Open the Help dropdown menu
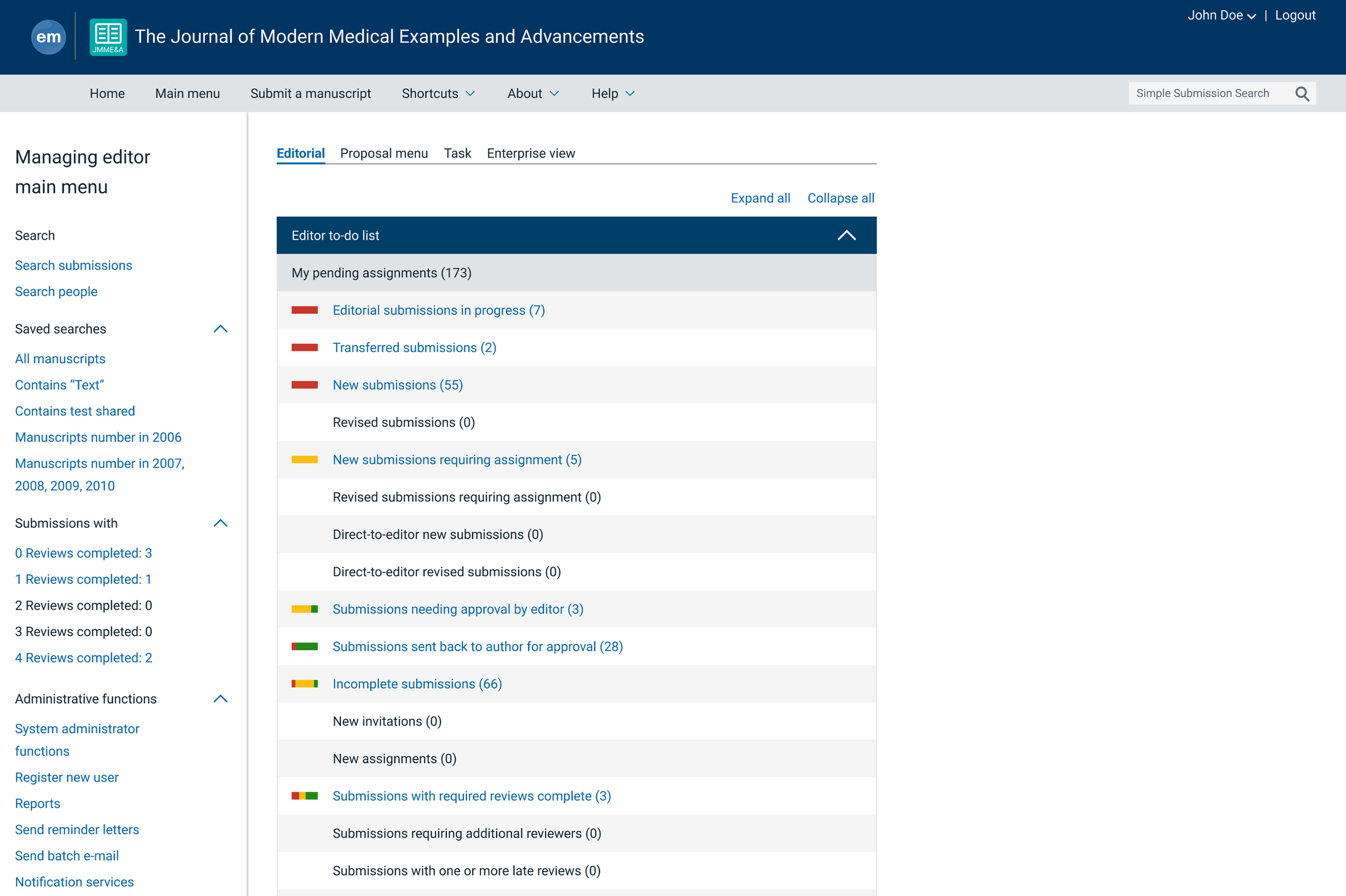Viewport: 1346px width, 896px height. 613,94
